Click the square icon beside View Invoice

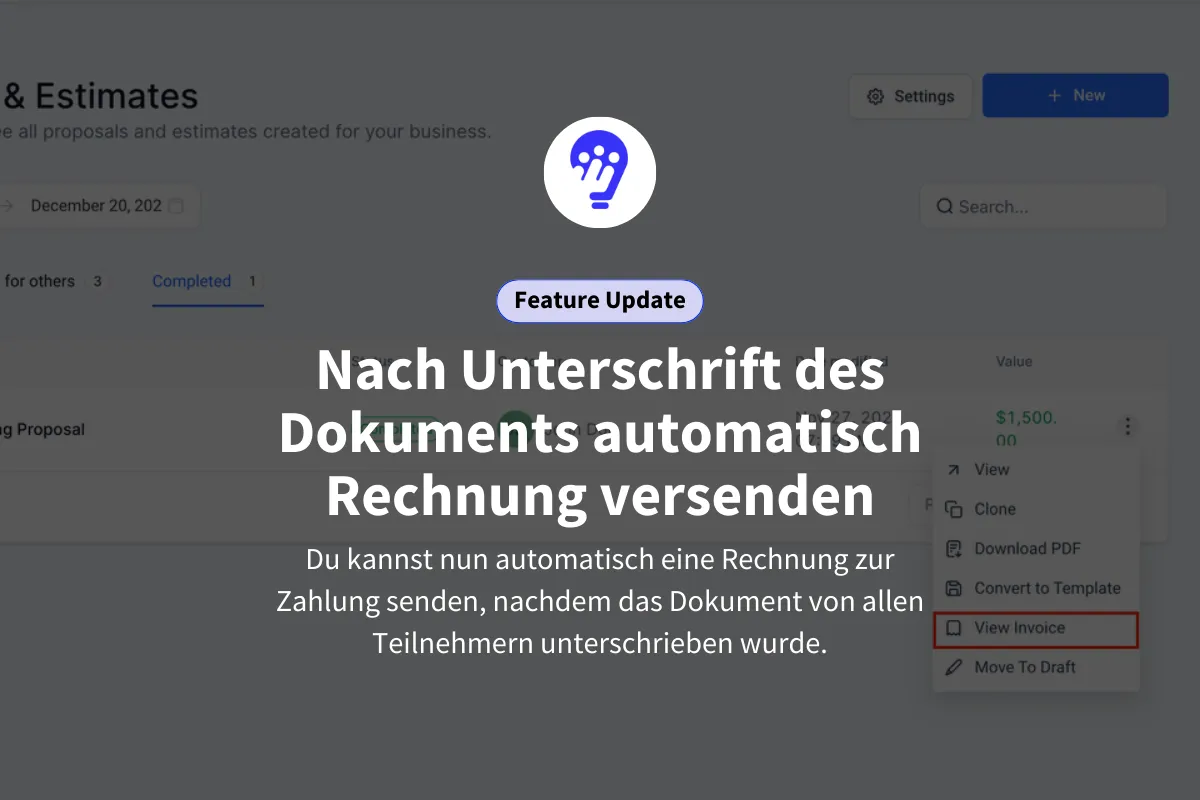tap(954, 628)
